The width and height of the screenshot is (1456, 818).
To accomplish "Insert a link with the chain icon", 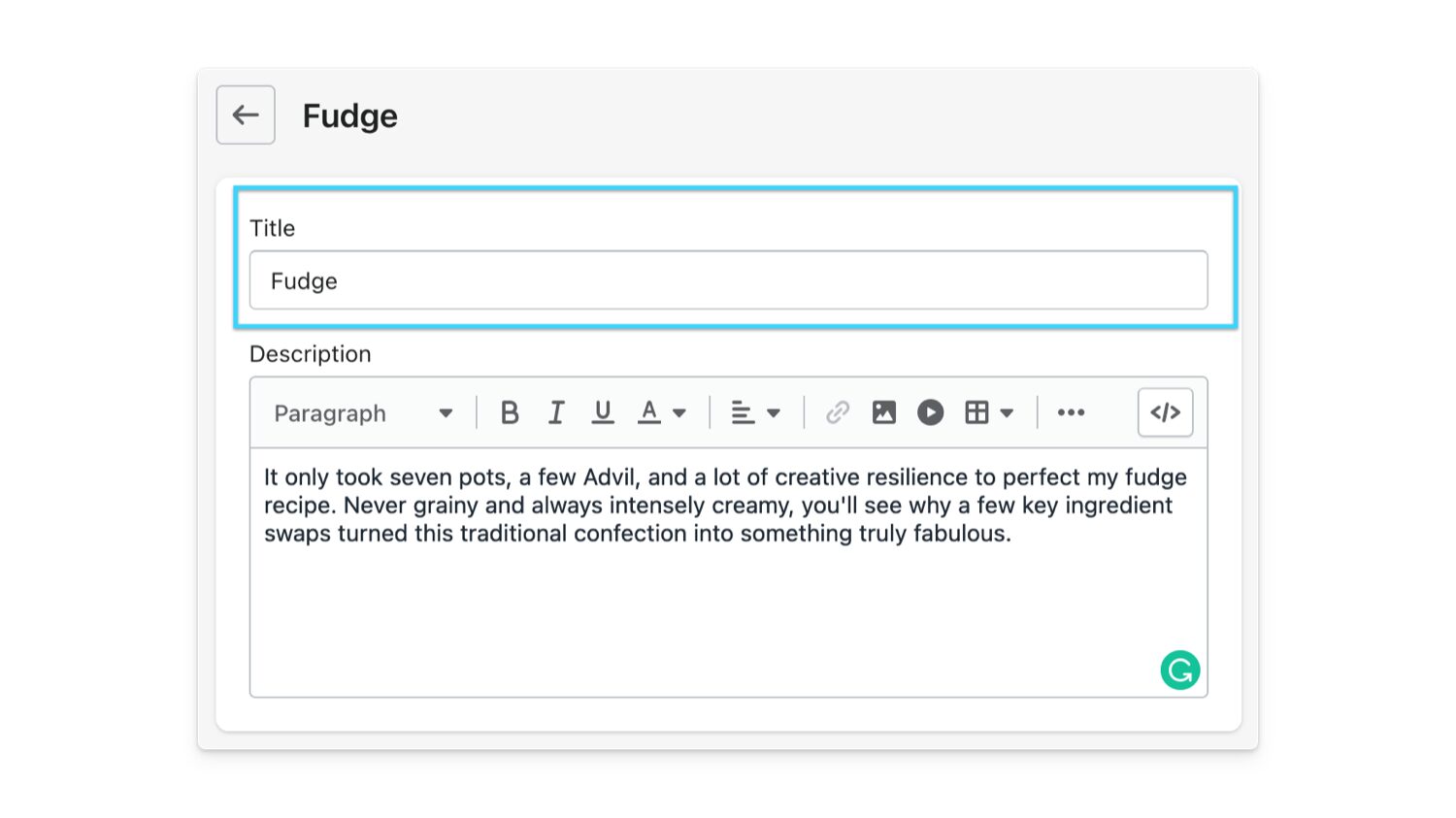I will (x=838, y=412).
